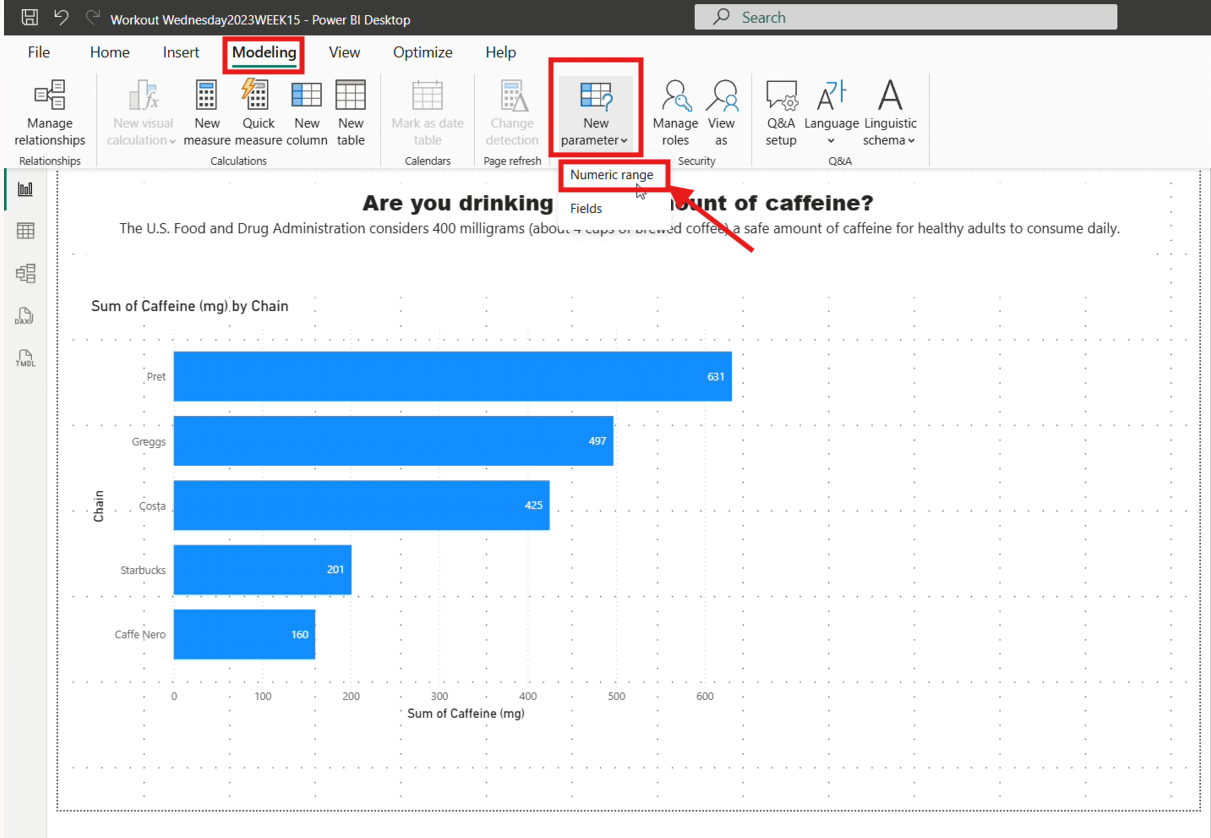The width and height of the screenshot is (1211, 838).
Task: Open Model view in left sidebar
Action: (x=25, y=273)
